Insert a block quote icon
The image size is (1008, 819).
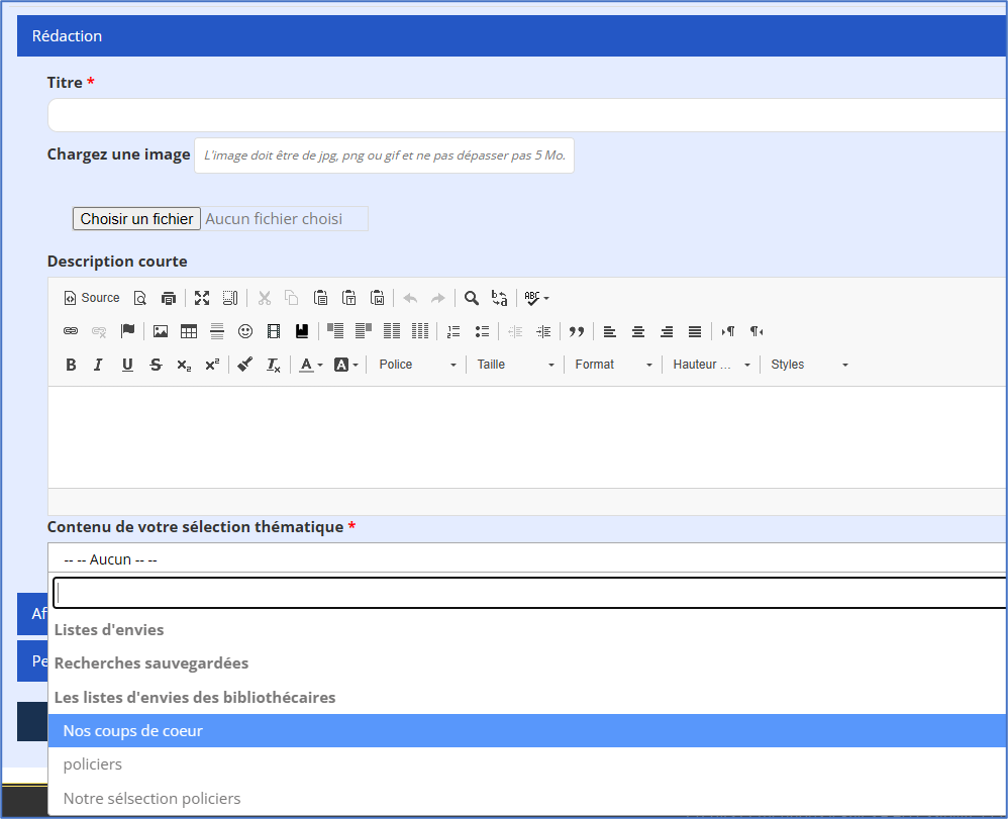point(576,331)
